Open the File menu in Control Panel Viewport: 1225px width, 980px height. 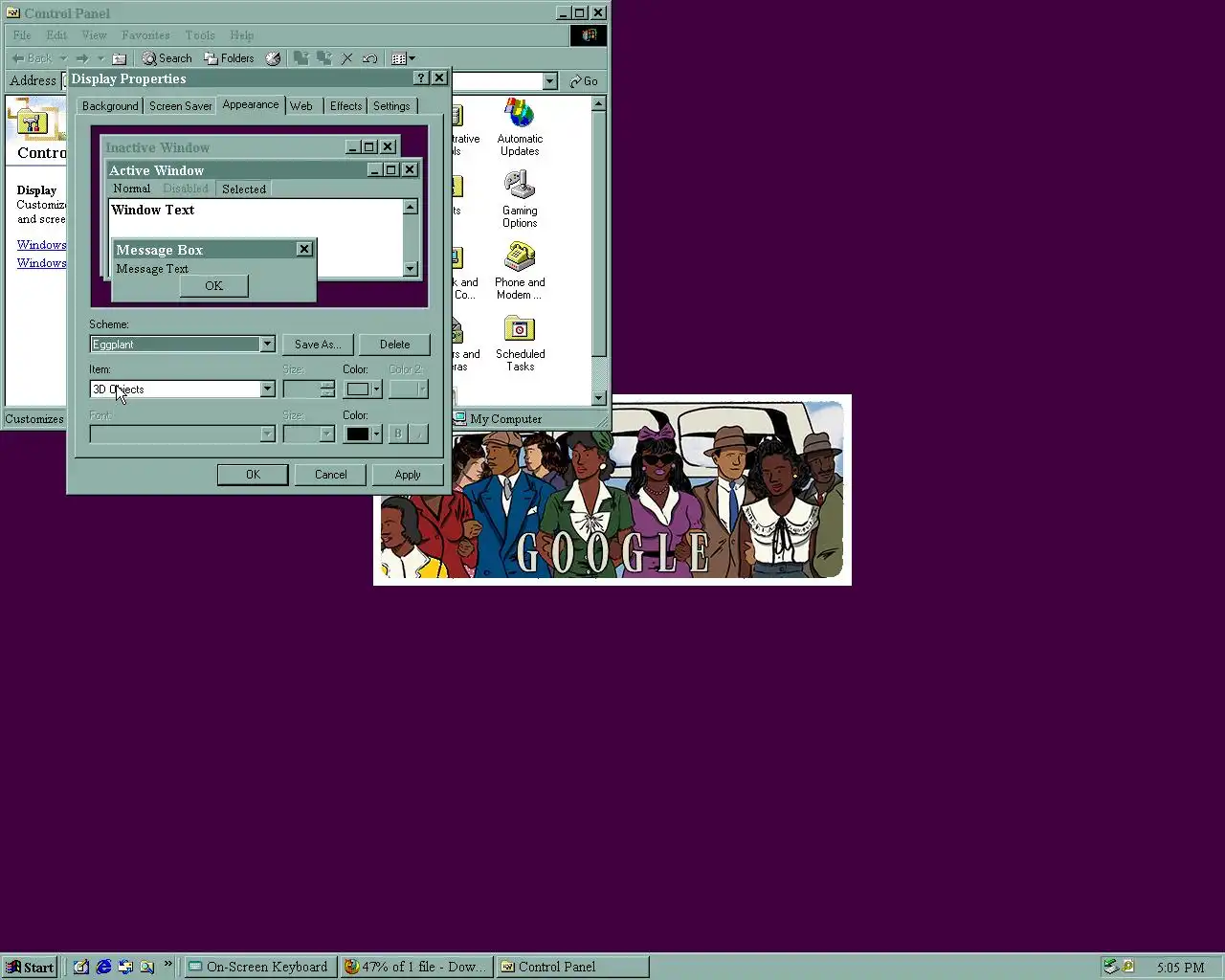(22, 35)
